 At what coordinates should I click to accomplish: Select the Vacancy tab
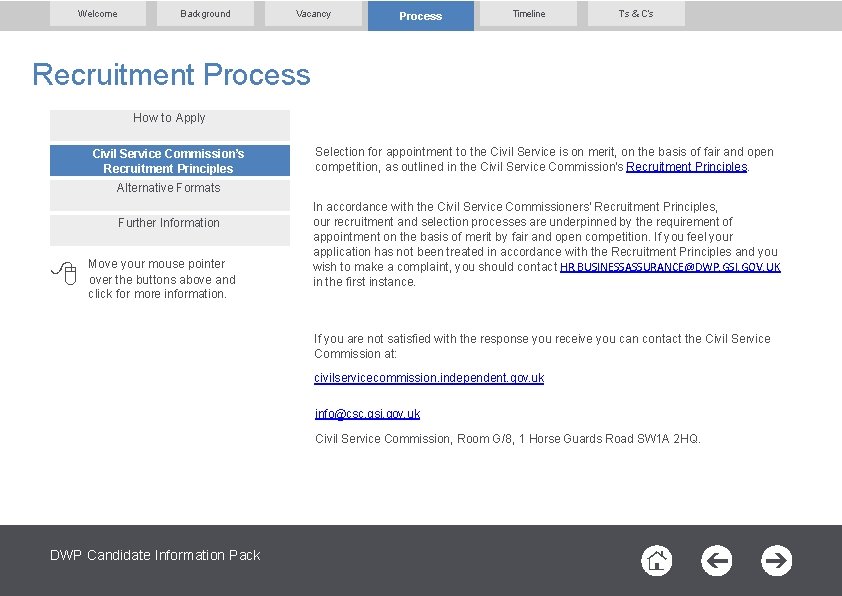click(x=313, y=14)
